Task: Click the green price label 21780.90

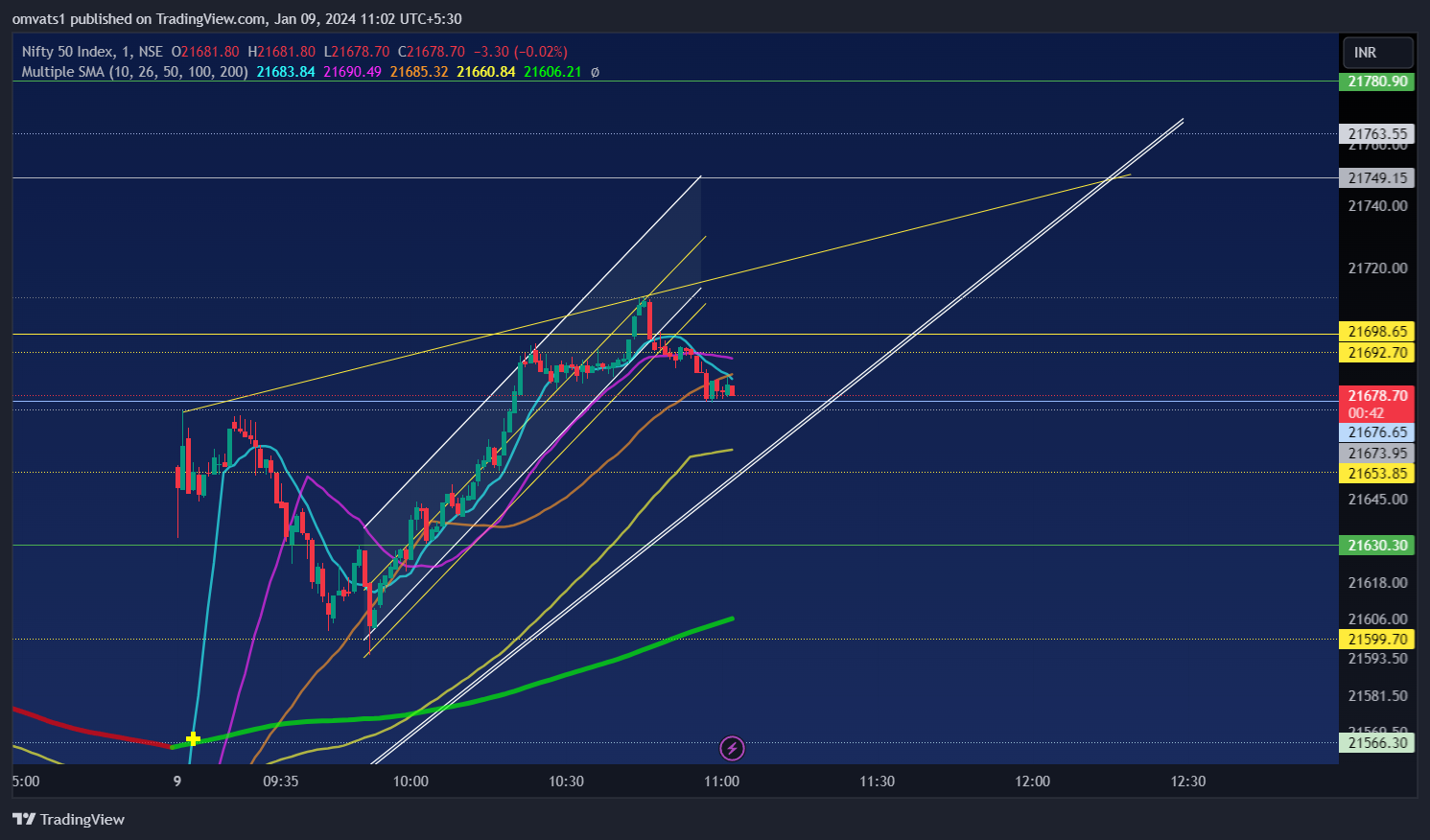Action: pos(1377,82)
